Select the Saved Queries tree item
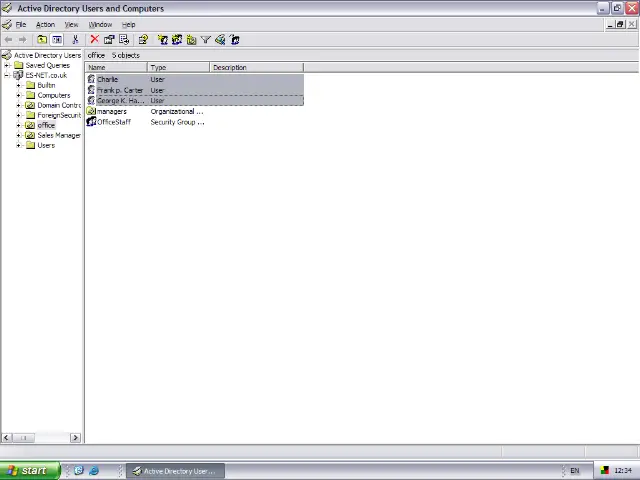Screen dimensions: 640x480 (48, 65)
